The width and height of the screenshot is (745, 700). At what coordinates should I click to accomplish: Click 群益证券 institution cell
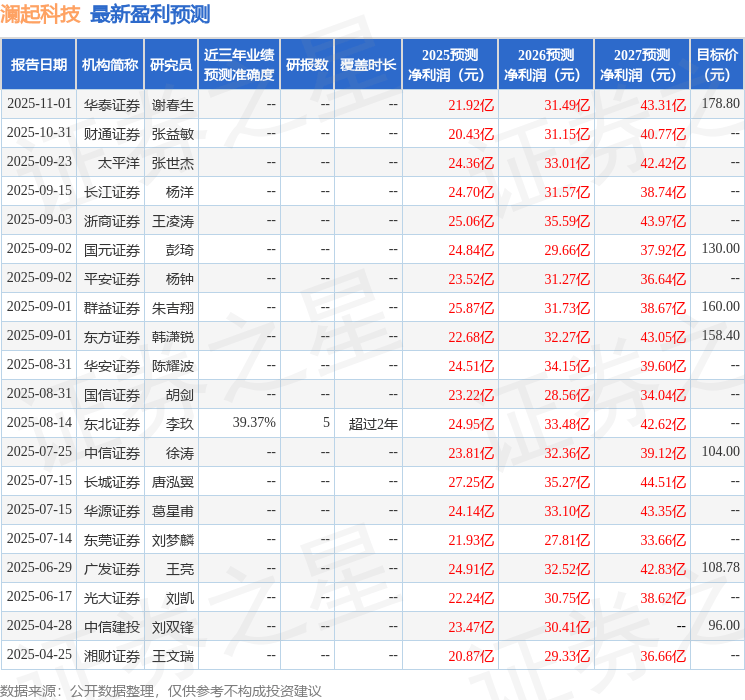pos(112,308)
